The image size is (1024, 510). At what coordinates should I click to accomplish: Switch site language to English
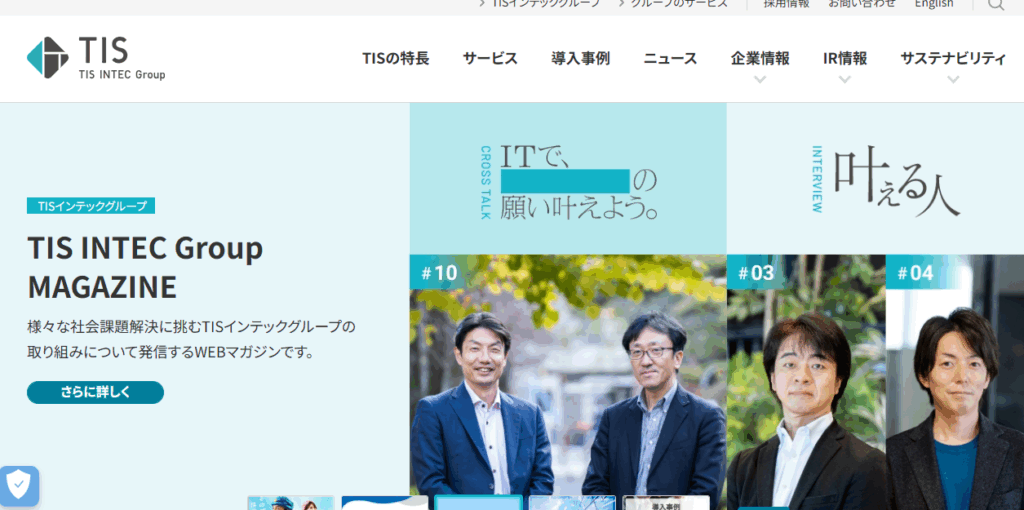pyautogui.click(x=934, y=3)
